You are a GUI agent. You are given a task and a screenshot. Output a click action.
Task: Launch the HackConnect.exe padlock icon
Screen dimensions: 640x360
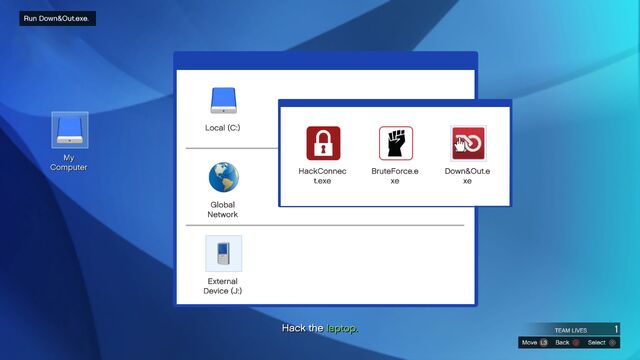click(x=323, y=143)
